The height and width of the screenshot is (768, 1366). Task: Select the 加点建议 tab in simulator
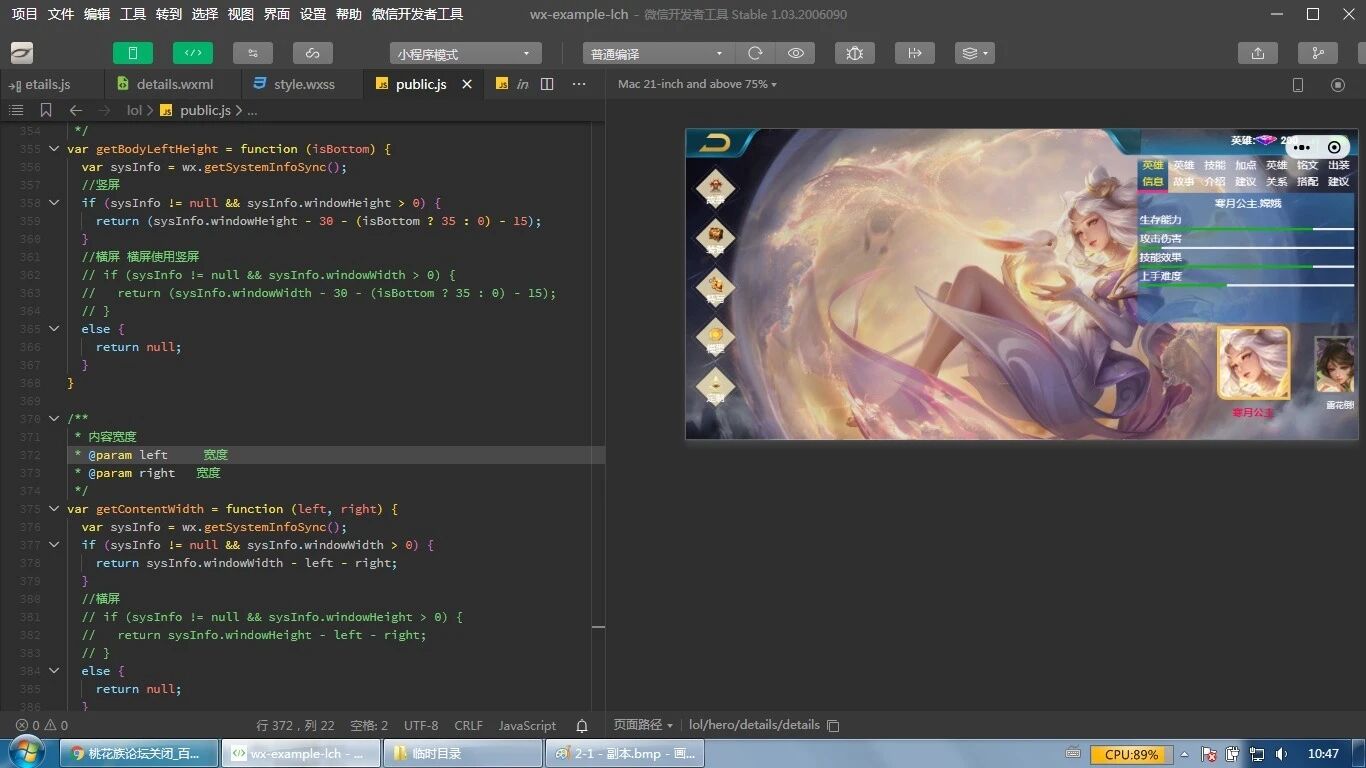tap(1246, 174)
